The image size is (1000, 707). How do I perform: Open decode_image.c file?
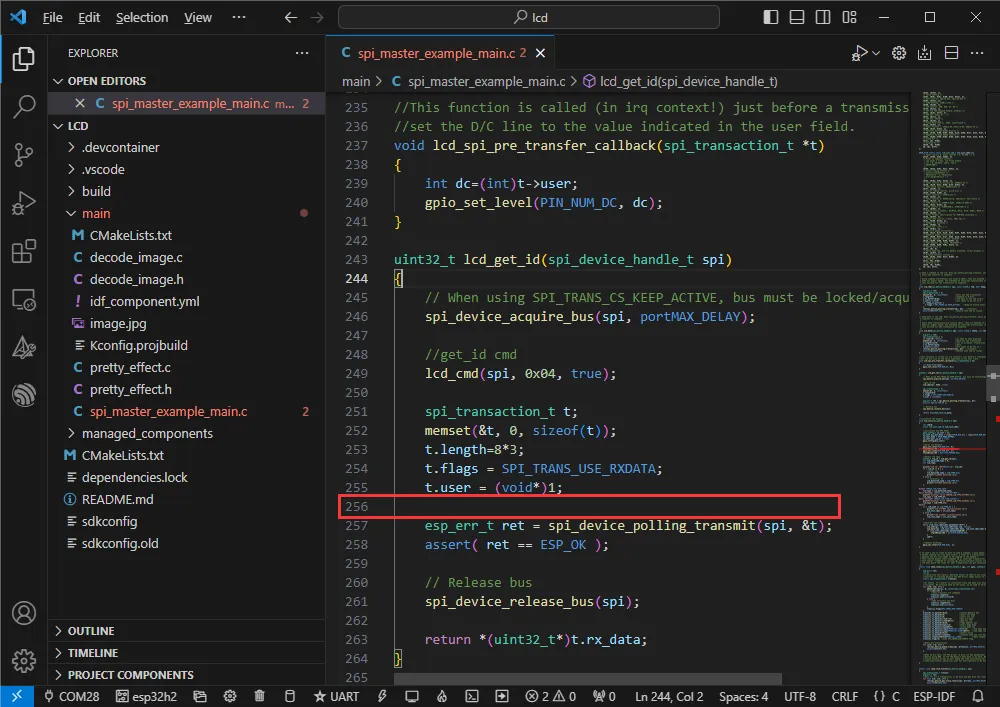pyautogui.click(x=187, y=257)
